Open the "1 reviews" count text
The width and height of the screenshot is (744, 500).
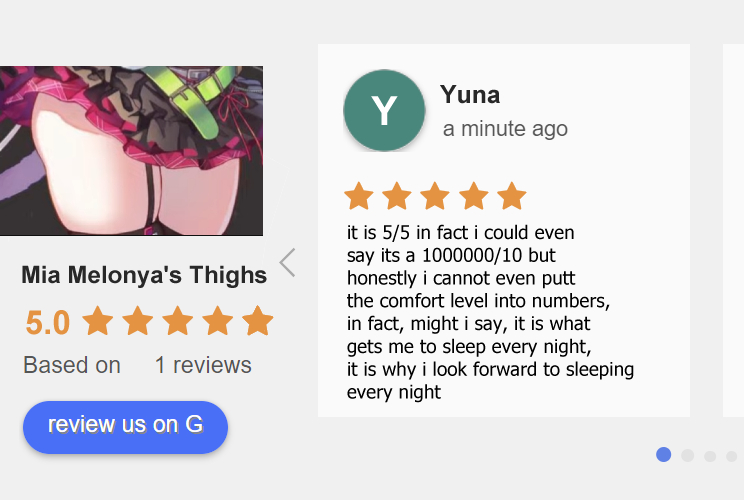click(x=203, y=365)
